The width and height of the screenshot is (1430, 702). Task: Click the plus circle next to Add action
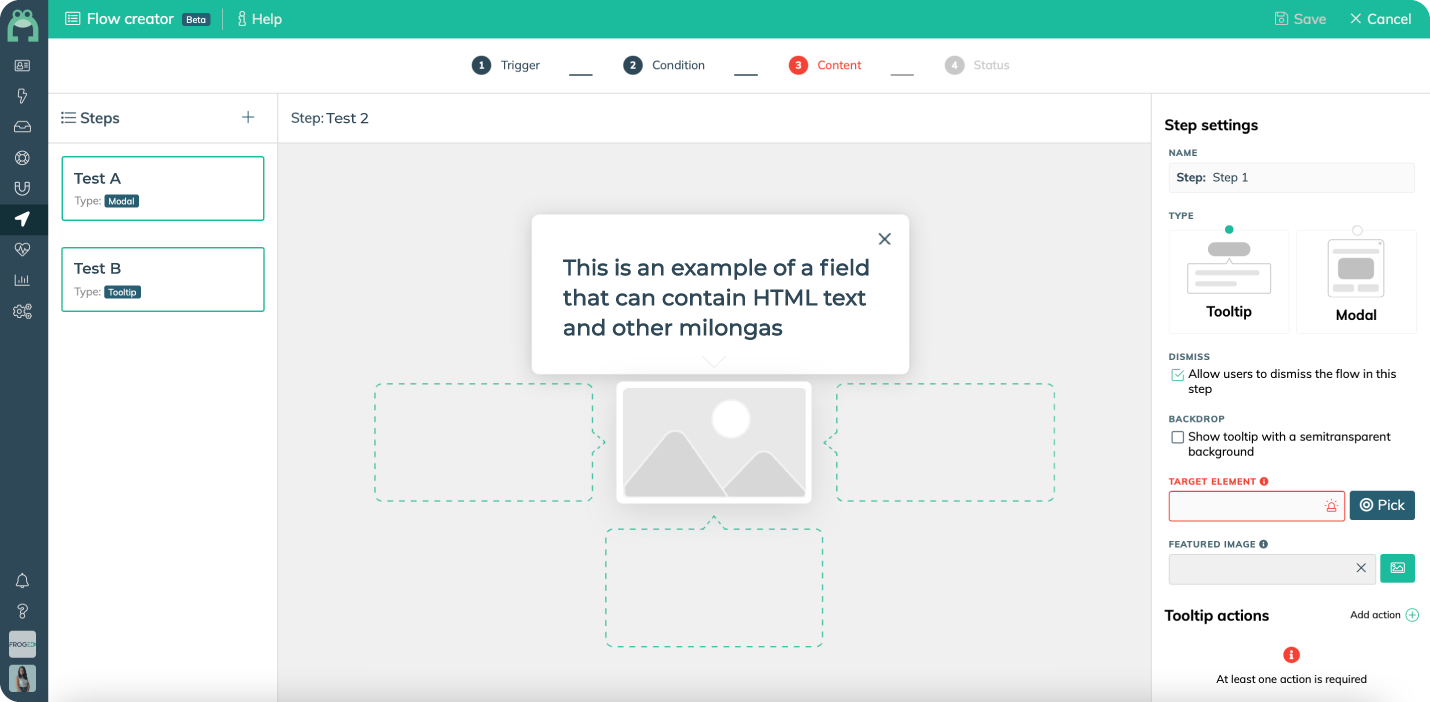click(1412, 615)
